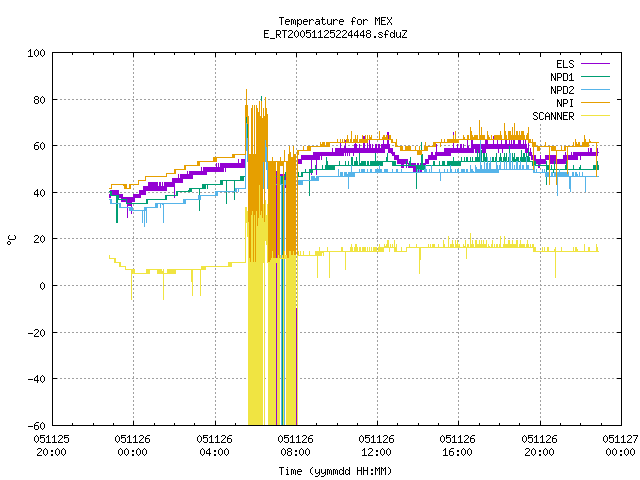Click the x-axis label 051127 00:00
Viewport: 640px width, 480px height.
(620, 445)
